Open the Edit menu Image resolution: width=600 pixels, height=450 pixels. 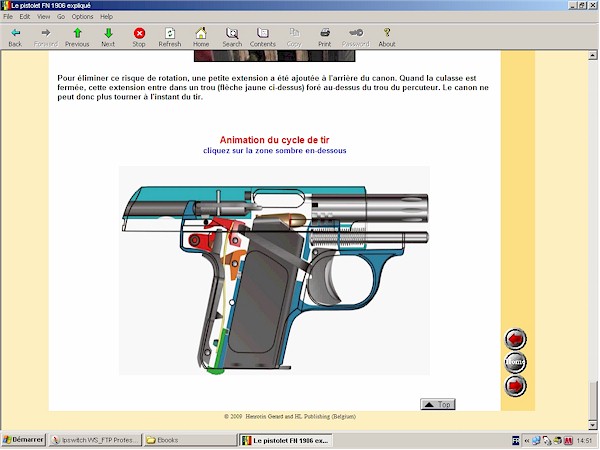[x=24, y=16]
